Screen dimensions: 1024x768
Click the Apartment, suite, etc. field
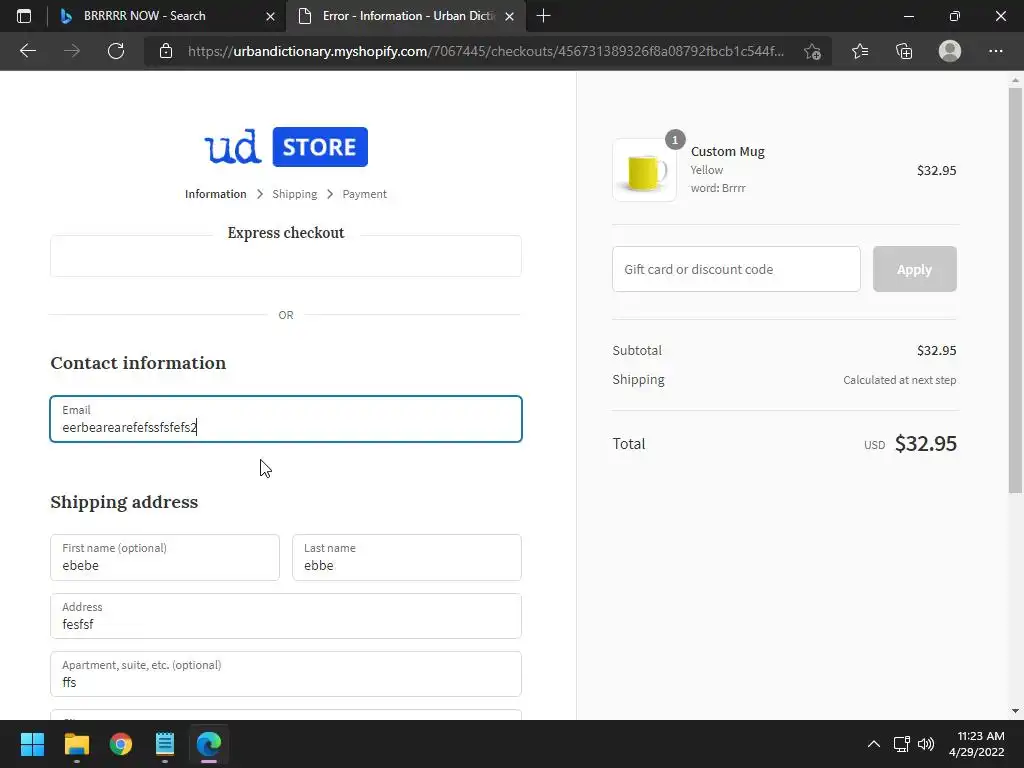coord(286,674)
